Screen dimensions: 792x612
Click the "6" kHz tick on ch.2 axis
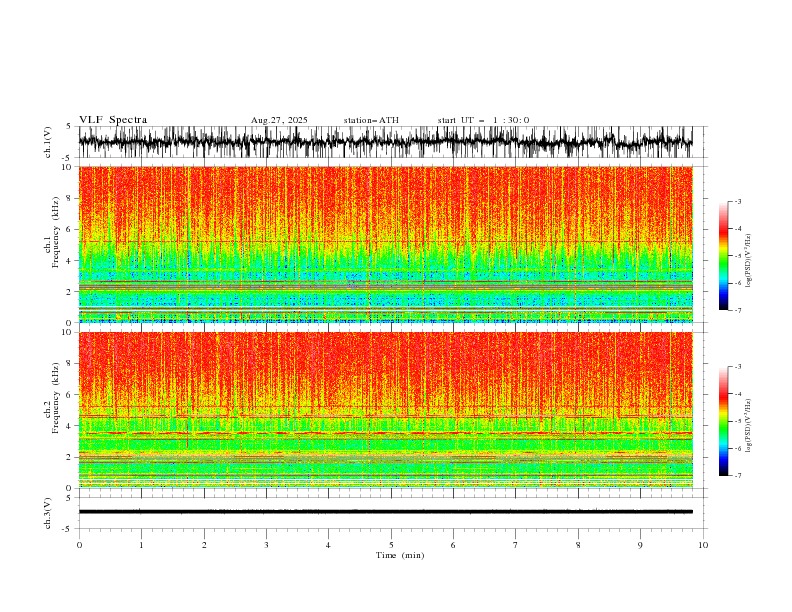[70, 395]
